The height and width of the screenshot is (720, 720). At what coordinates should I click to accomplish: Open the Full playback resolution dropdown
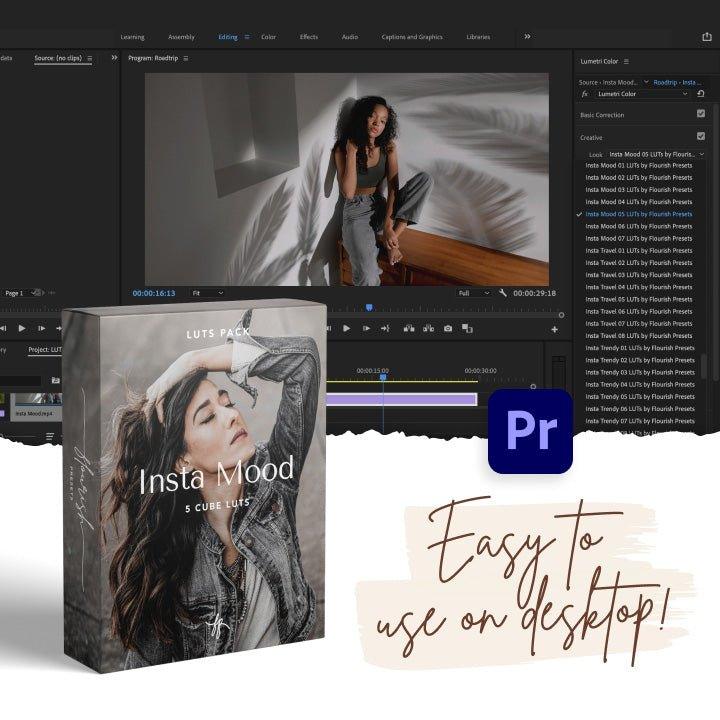(473, 293)
